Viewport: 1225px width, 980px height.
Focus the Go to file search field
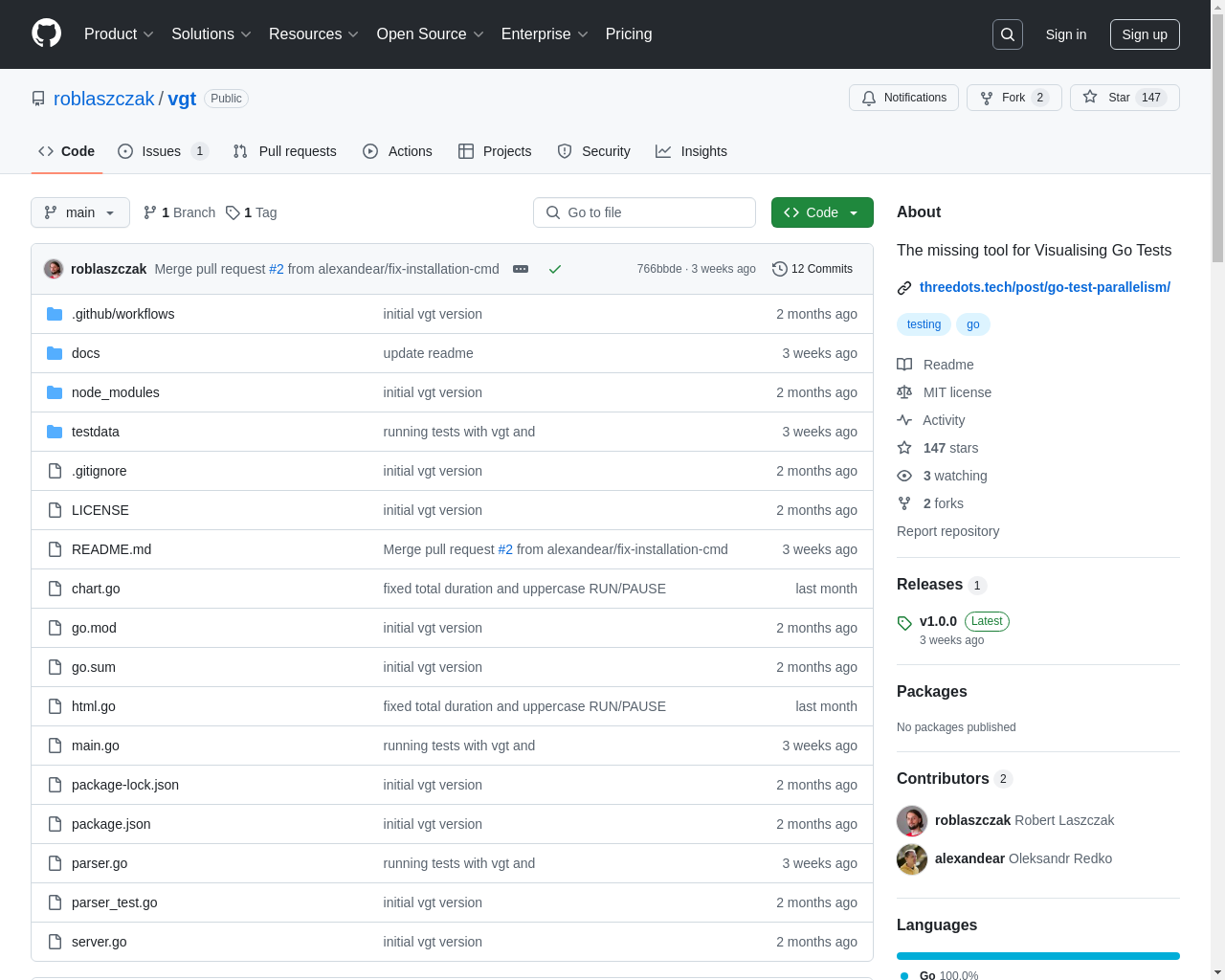pyautogui.click(x=644, y=212)
